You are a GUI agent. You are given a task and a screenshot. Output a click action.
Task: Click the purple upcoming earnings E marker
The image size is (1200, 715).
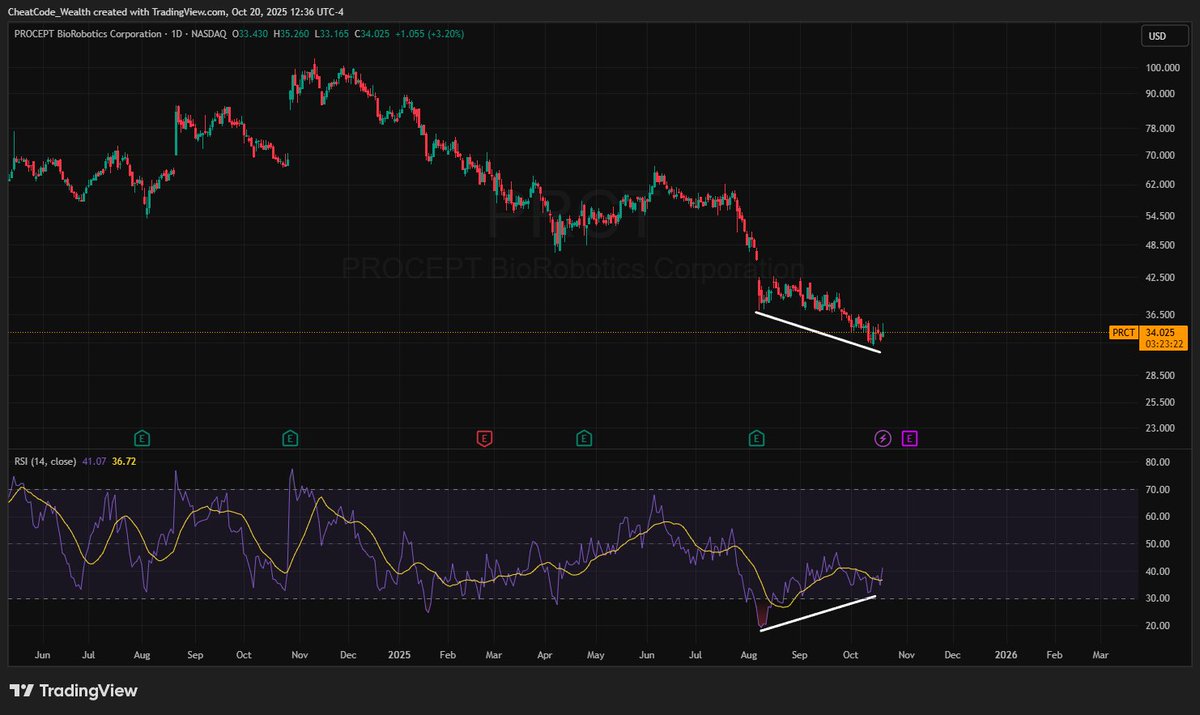coord(909,437)
